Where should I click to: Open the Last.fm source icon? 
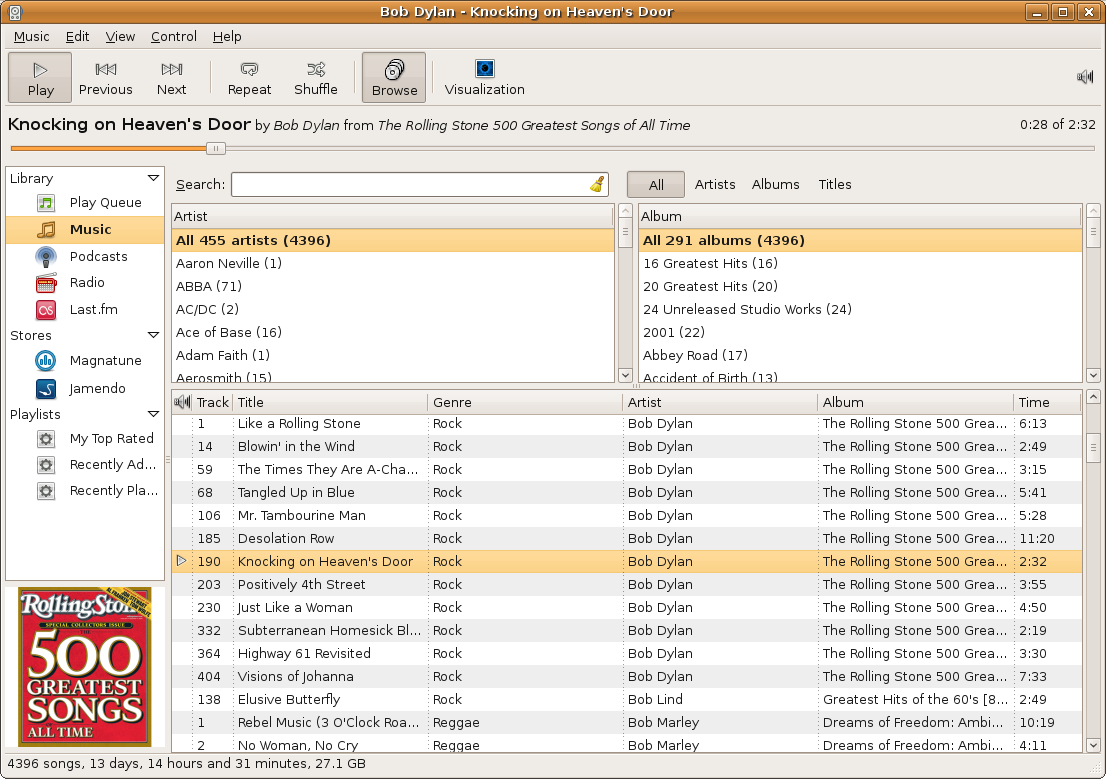(46, 310)
